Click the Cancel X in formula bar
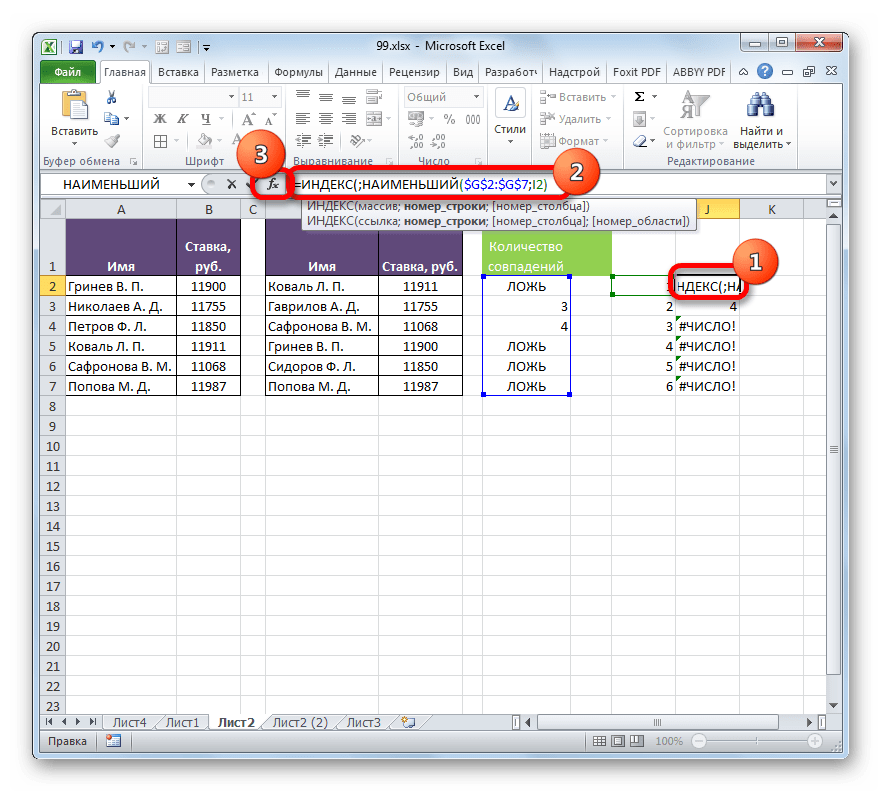The height and width of the screenshot is (792, 882). click(231, 184)
